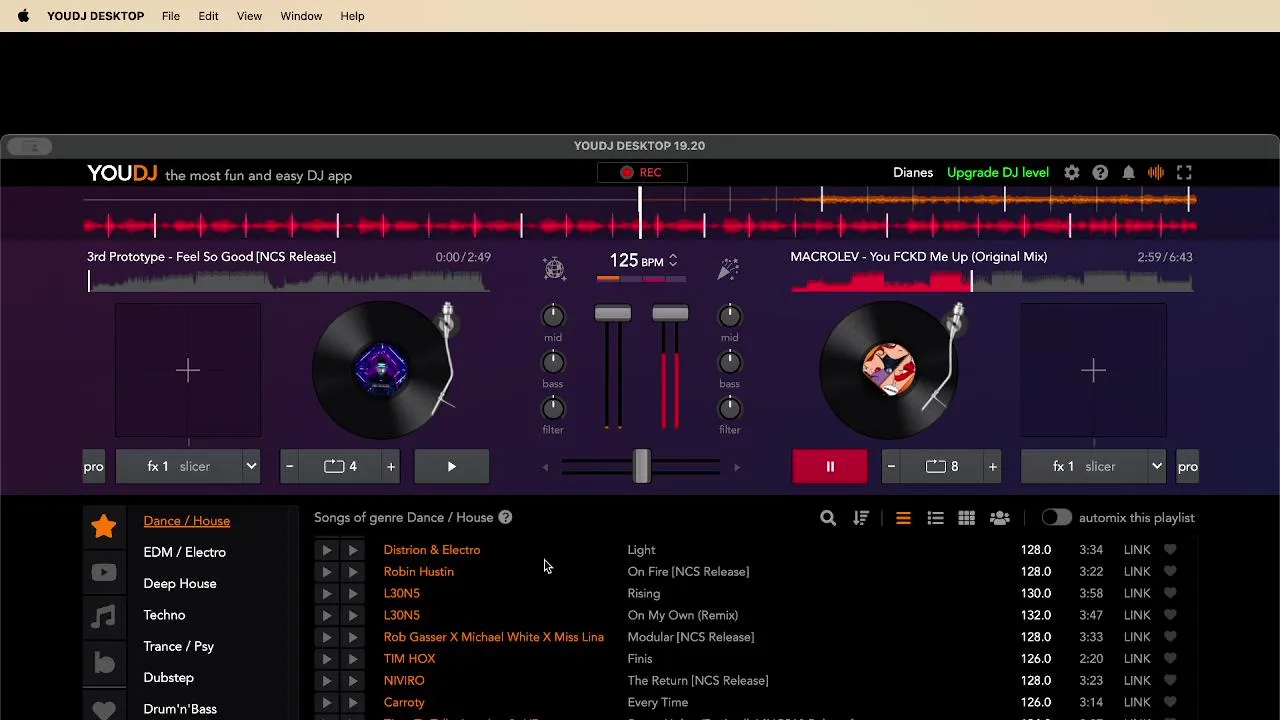Select the EDM / Electro genre
The image size is (1280, 720).
(x=185, y=552)
